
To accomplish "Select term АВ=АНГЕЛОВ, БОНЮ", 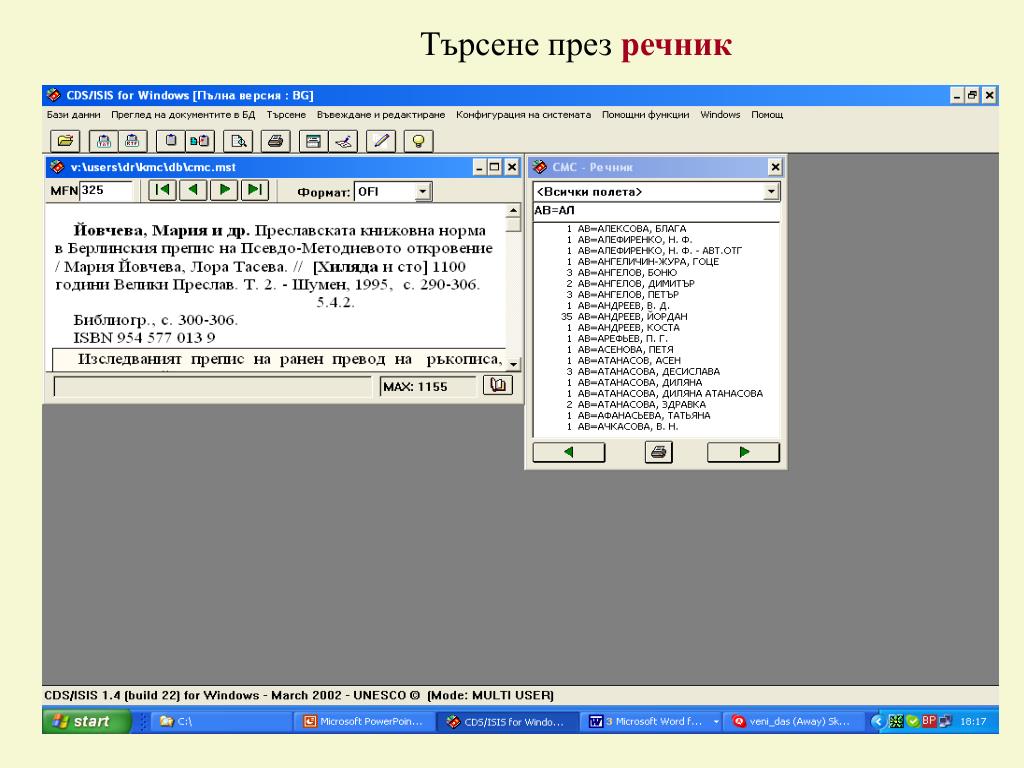I will pos(627,272).
